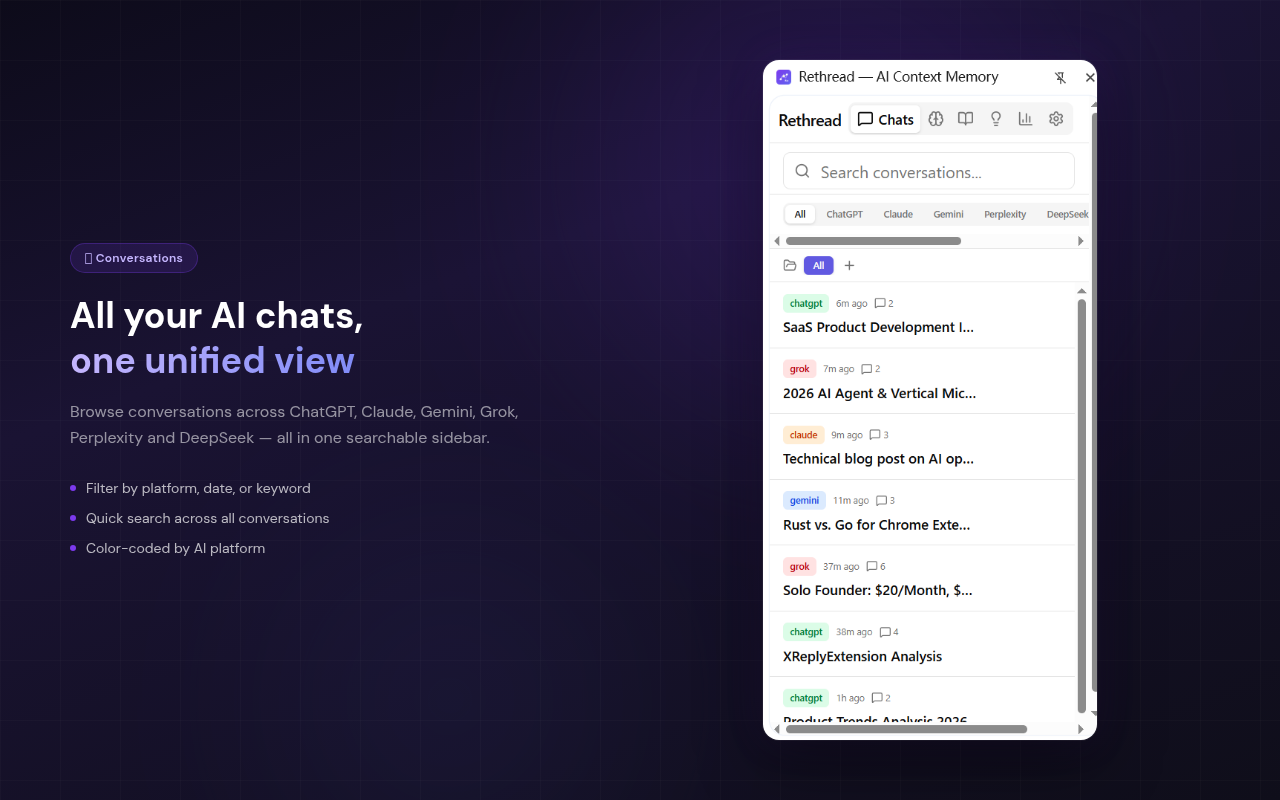The image size is (1280, 800).
Task: Open Rust vs. Go for Chrome conversation
Action: point(922,513)
